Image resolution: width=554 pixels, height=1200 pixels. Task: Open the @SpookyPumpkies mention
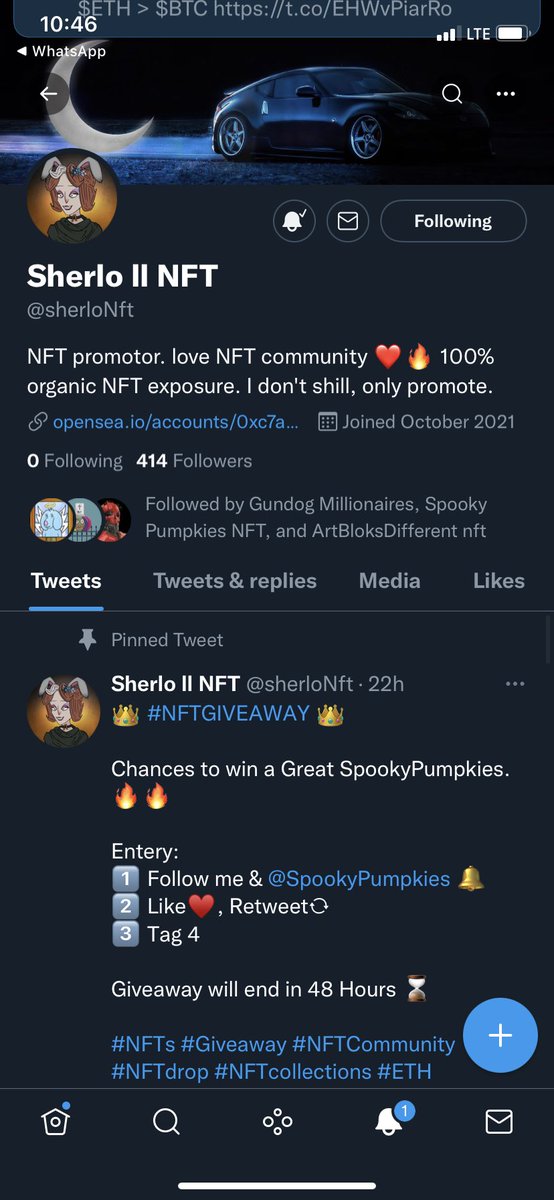[359, 879]
